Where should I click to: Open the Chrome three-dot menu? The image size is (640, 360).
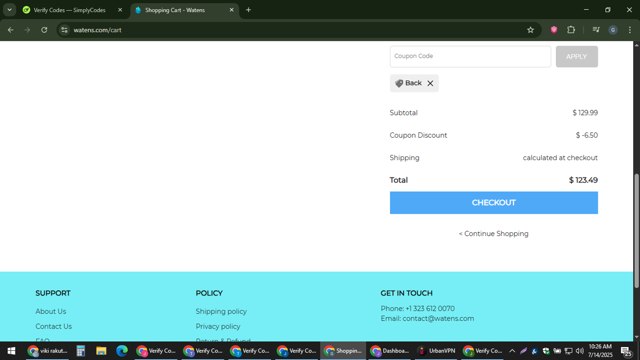coord(630,30)
